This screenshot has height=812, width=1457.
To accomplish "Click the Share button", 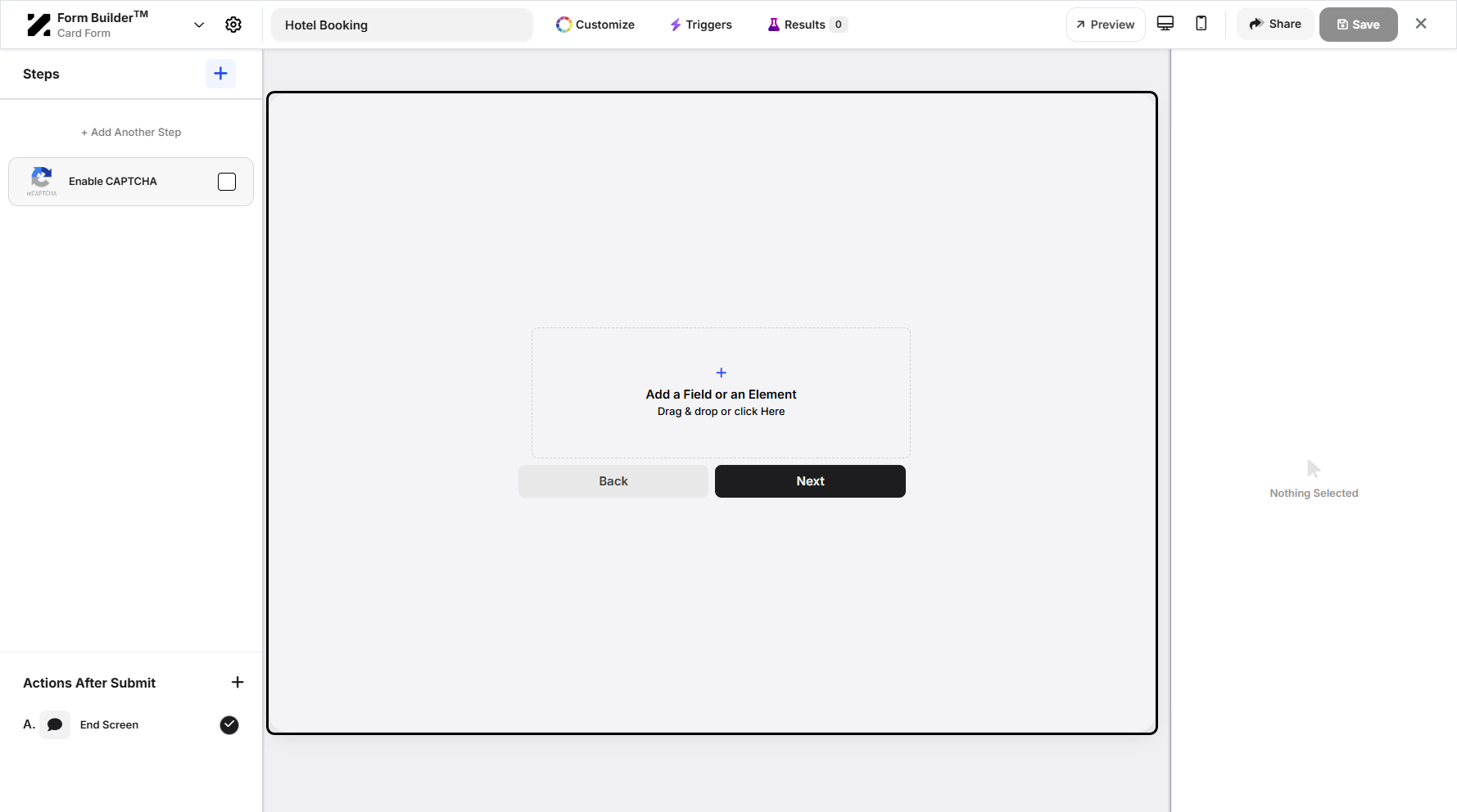I will (x=1275, y=24).
